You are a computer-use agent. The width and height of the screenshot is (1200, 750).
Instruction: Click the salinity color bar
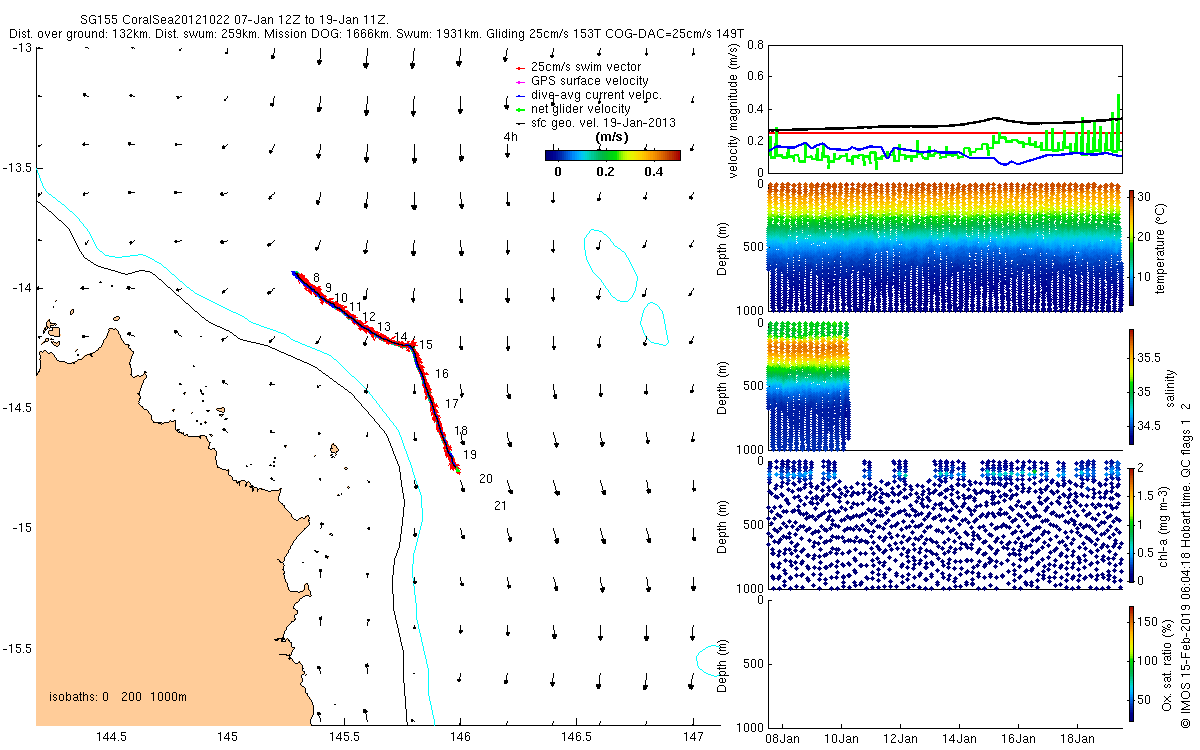tap(1131, 386)
